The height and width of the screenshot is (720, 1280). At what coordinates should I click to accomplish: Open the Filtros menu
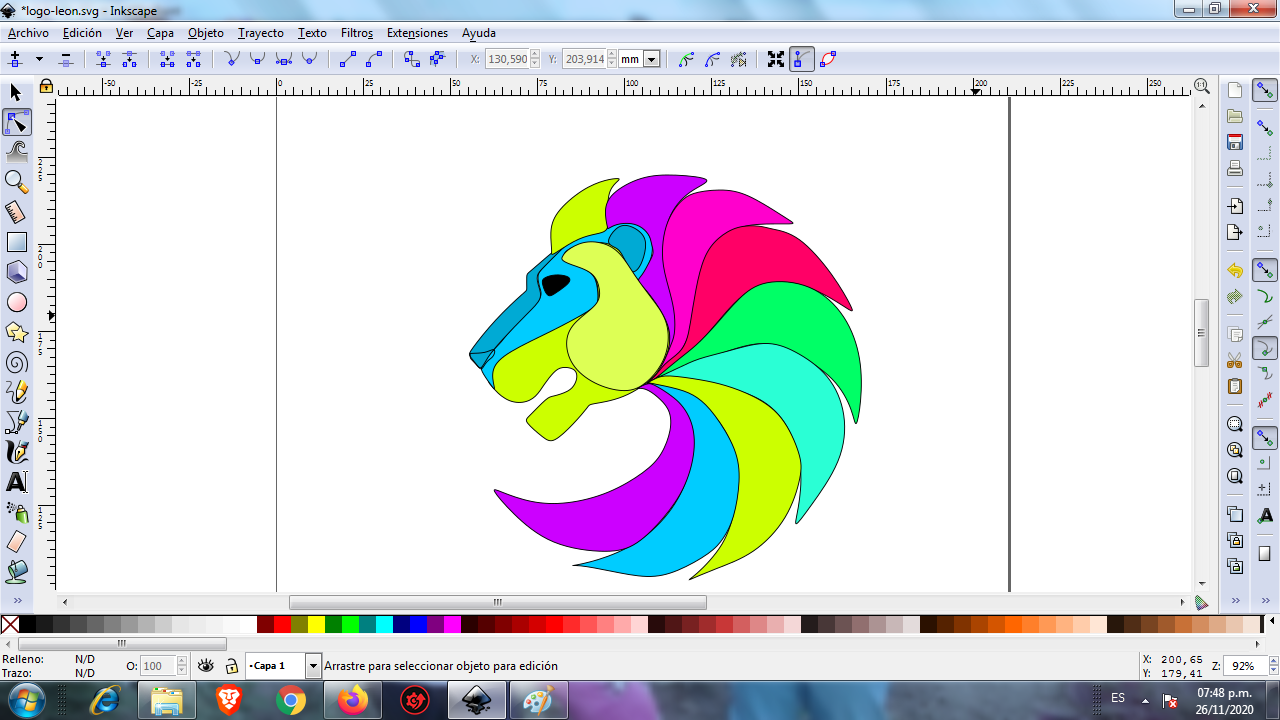coord(357,33)
